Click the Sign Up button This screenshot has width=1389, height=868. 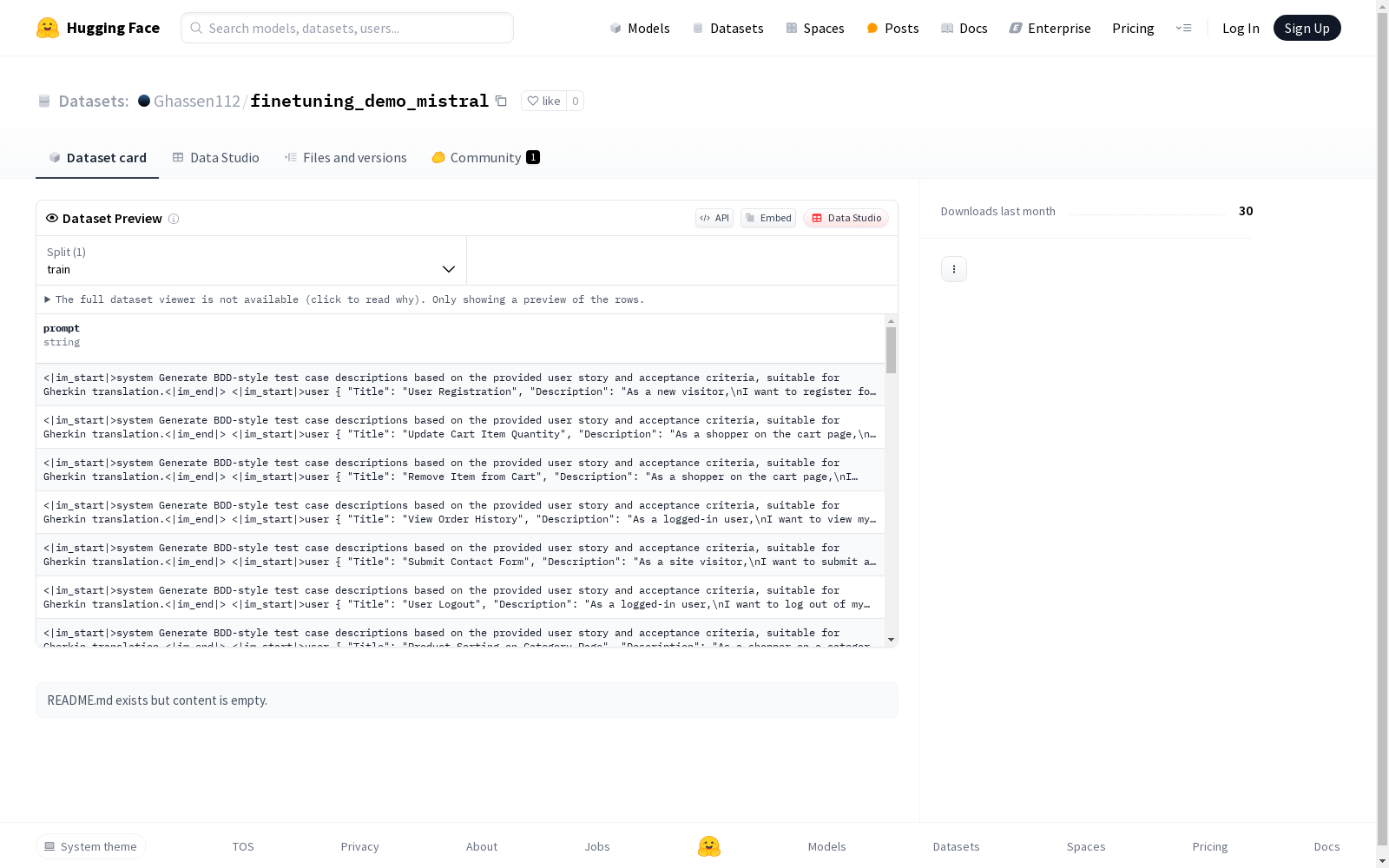[1307, 28]
